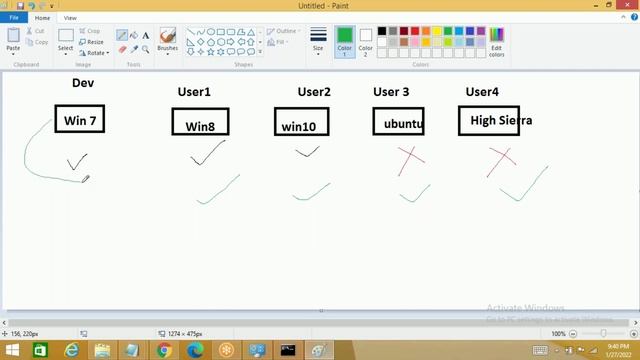This screenshot has height=360, width=640.
Task: Pick the red color swatch
Action: coord(415,31)
